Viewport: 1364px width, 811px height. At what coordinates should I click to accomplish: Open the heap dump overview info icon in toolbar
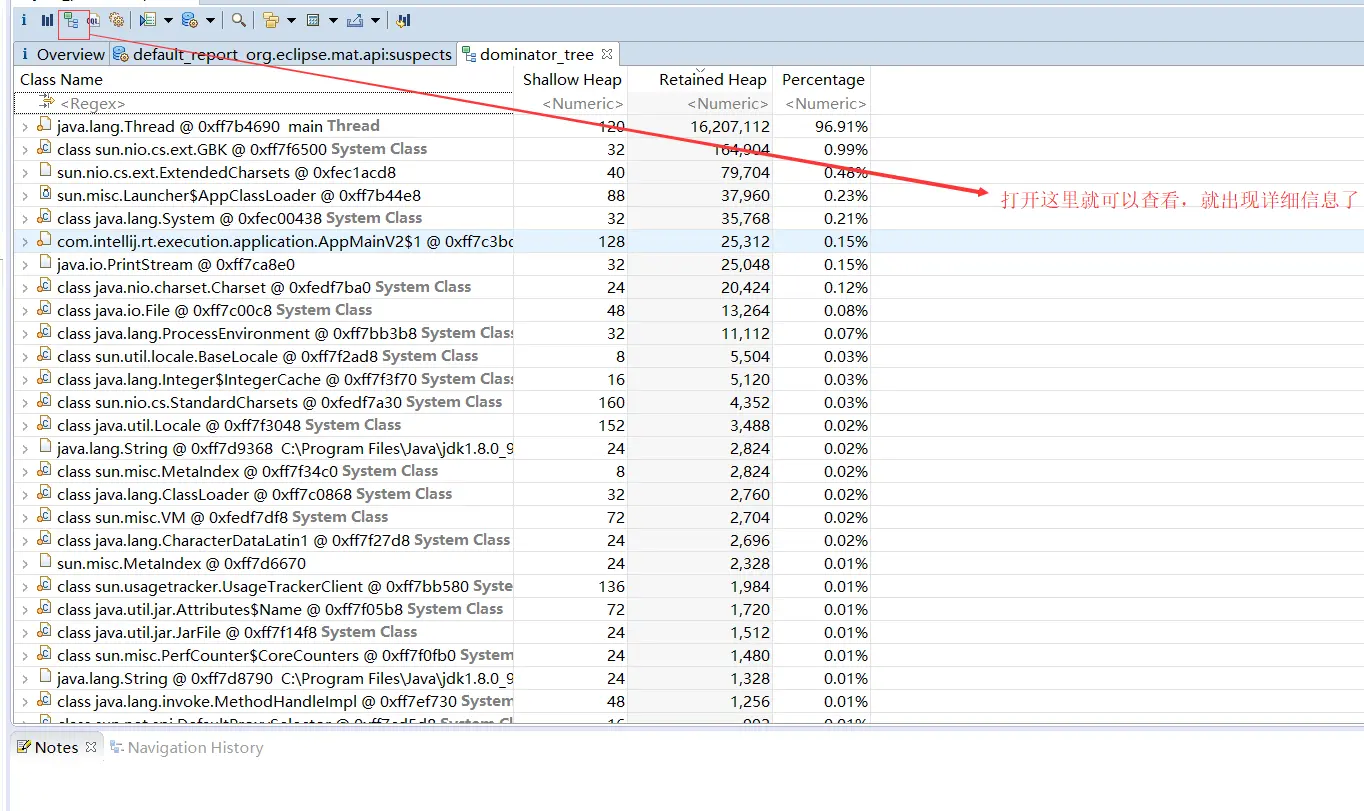(x=24, y=20)
